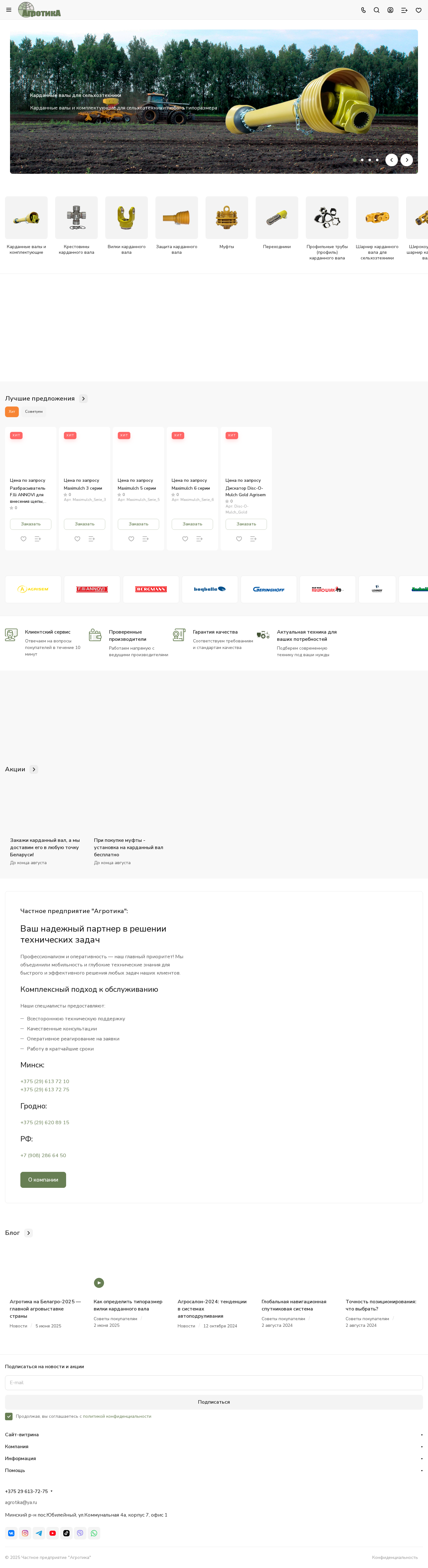Add Maximulch 6 серии to favorites
This screenshot has width=428, height=1568.
(x=185, y=539)
